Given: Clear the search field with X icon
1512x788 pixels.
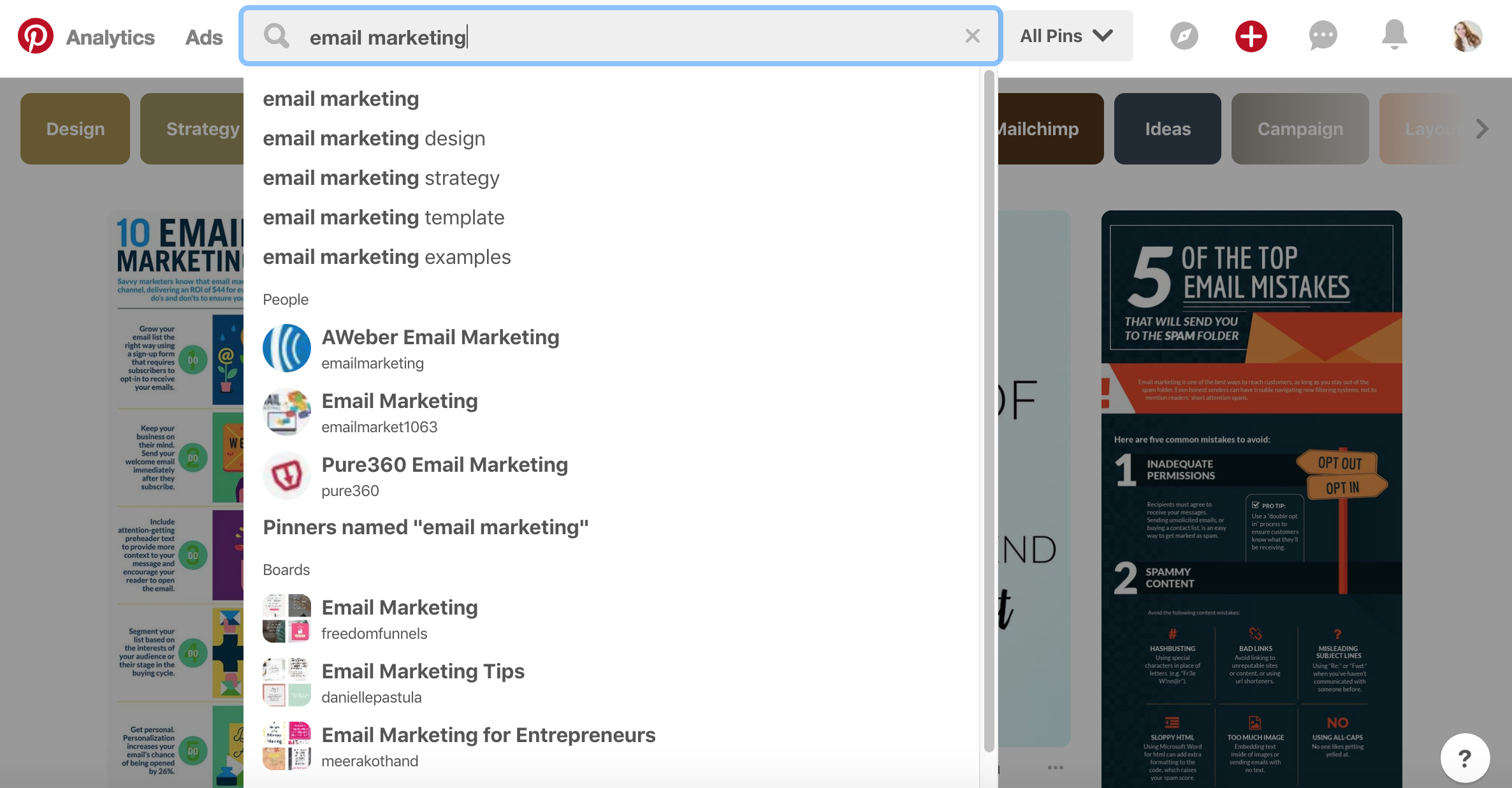Looking at the screenshot, I should 972,36.
